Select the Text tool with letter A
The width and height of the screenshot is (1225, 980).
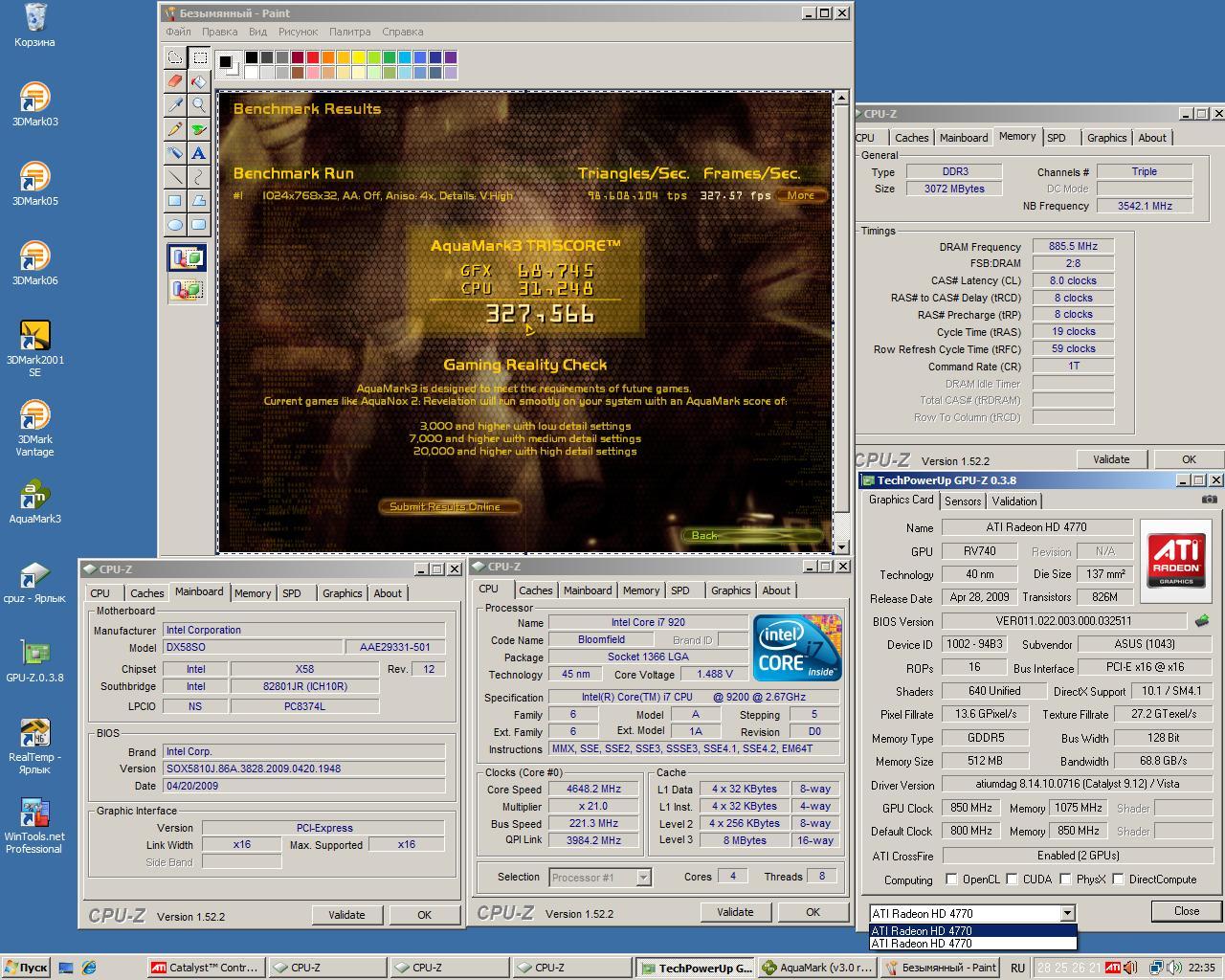(x=199, y=153)
